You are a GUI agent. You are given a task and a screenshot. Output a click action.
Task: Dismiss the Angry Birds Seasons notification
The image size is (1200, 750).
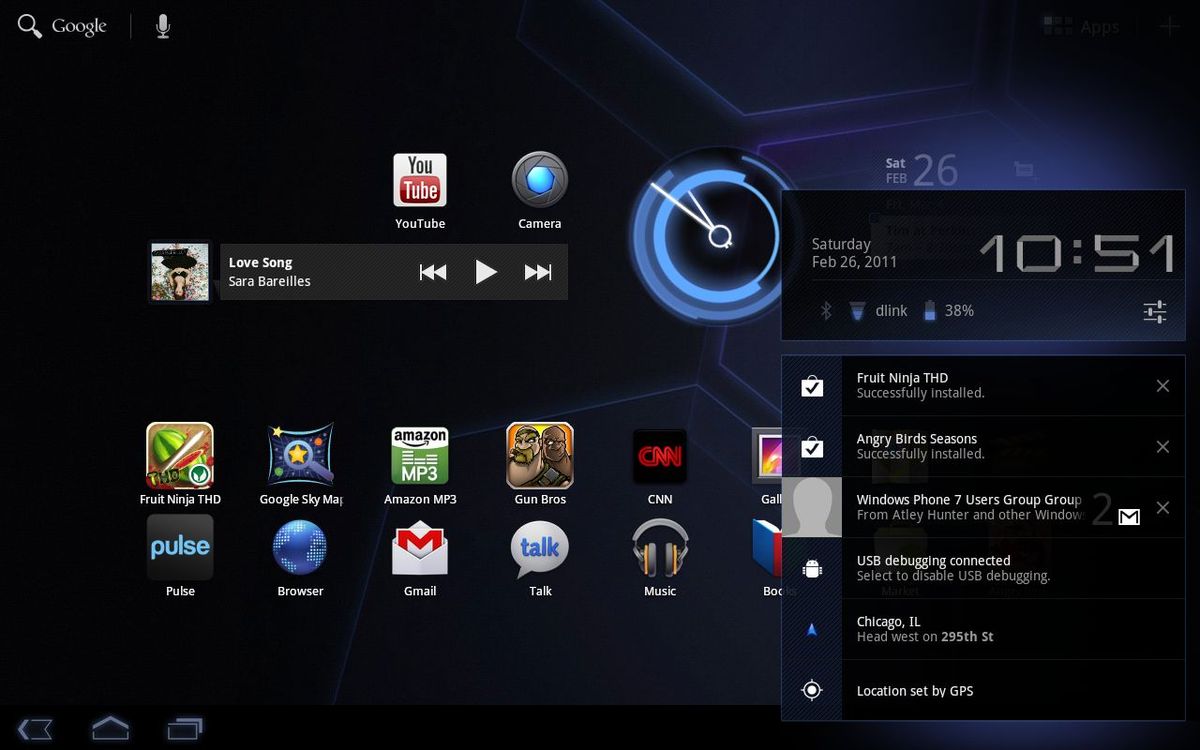(x=1163, y=446)
